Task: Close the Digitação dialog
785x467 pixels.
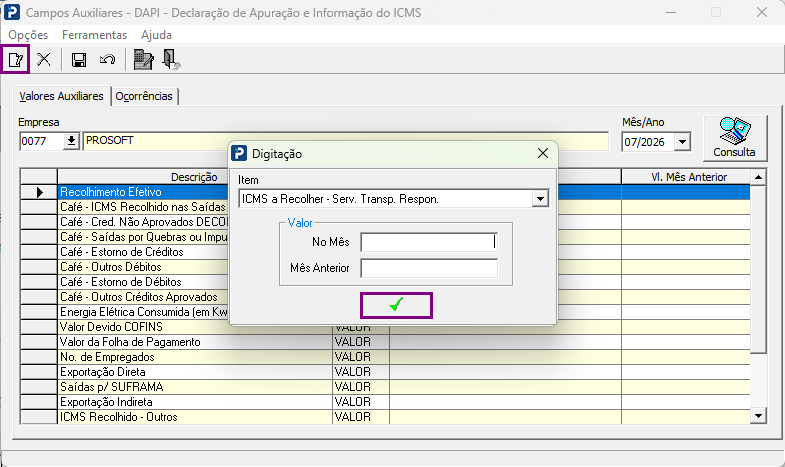Action: (543, 154)
